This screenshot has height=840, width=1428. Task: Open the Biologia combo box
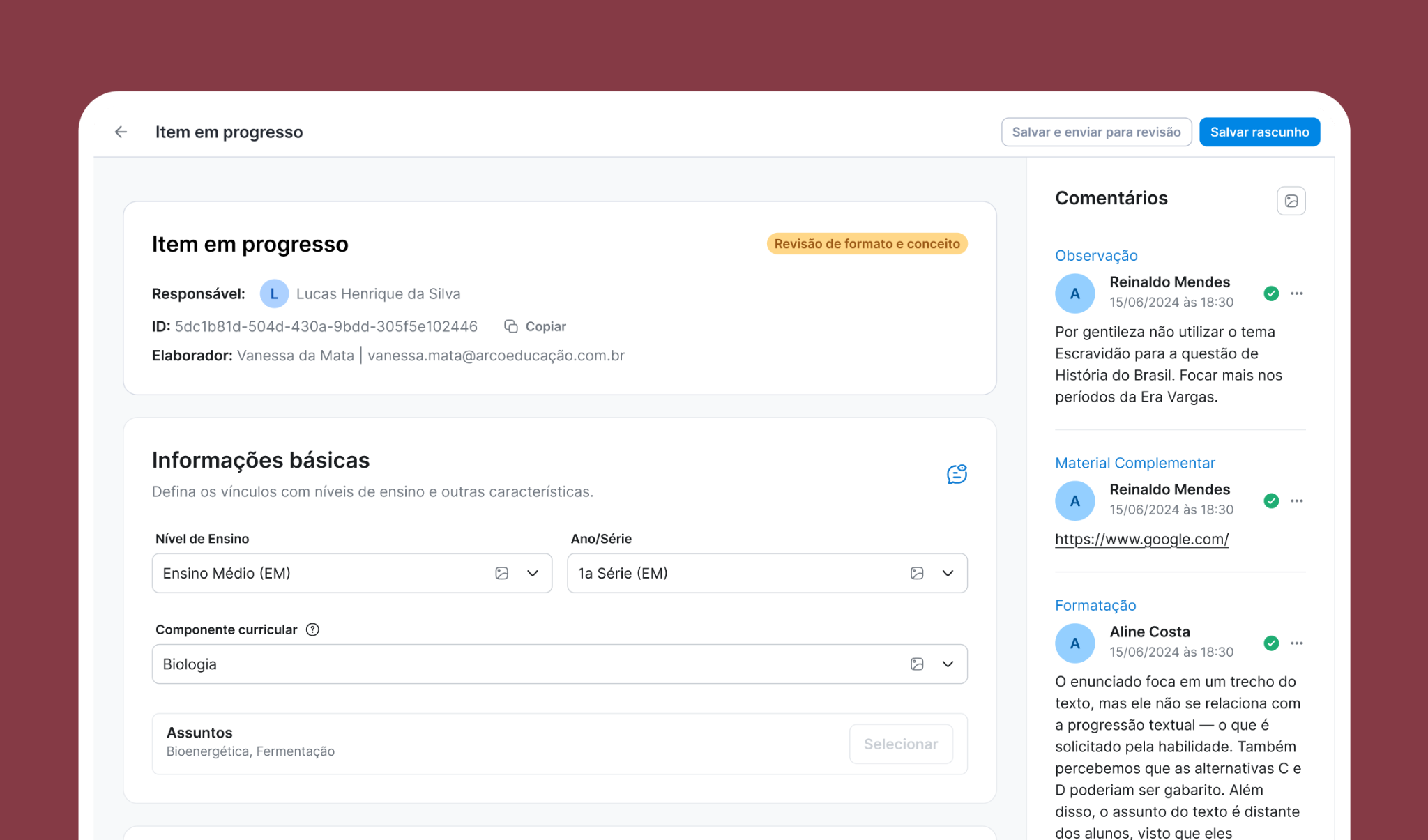tap(560, 664)
